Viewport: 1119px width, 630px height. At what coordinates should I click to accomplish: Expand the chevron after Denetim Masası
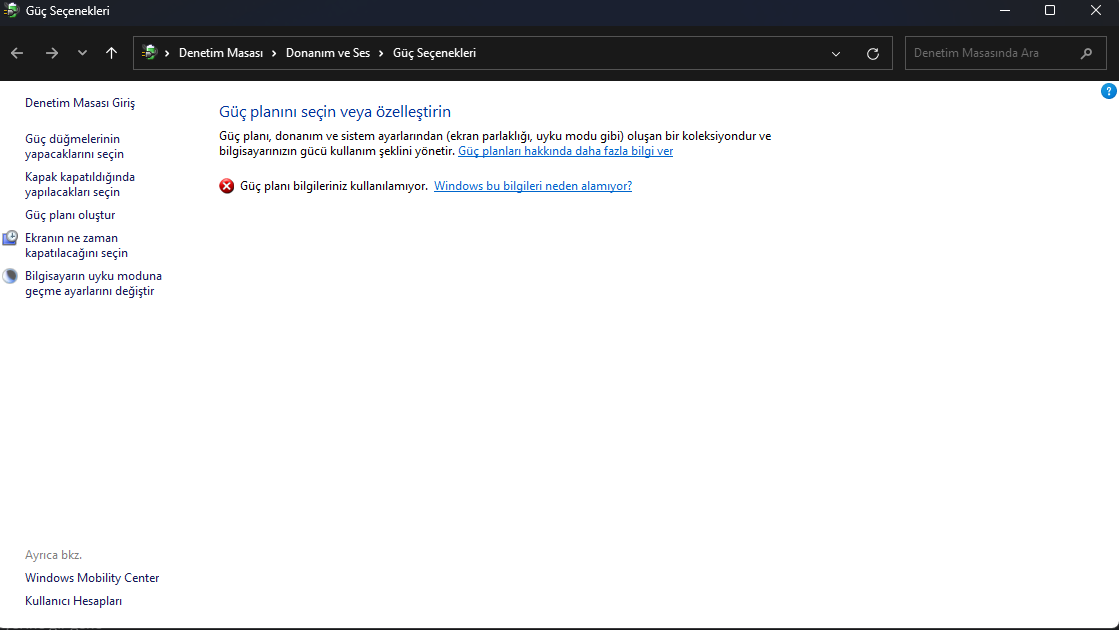coord(274,54)
